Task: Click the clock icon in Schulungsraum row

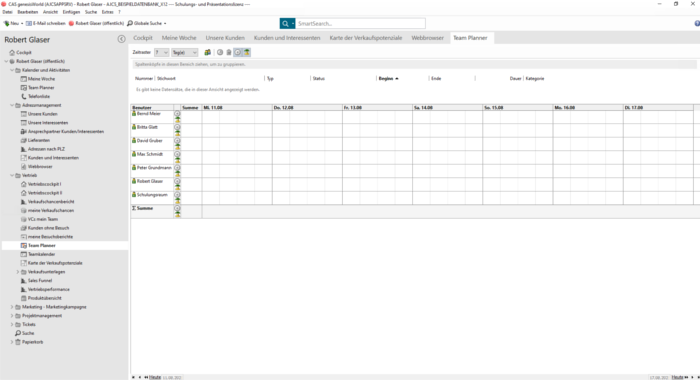Action: point(177,195)
